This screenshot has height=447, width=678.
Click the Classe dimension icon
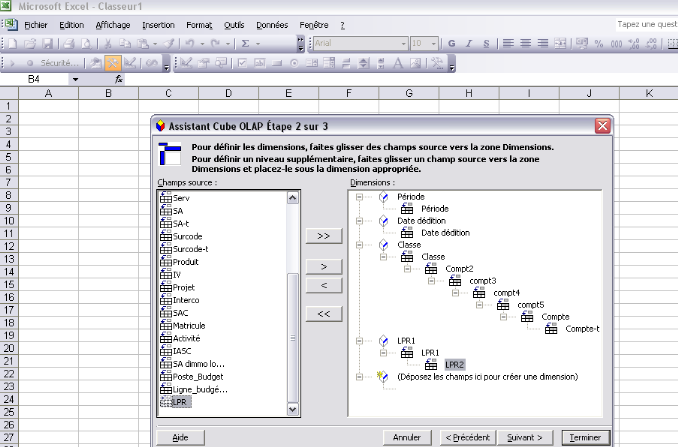coord(383,245)
